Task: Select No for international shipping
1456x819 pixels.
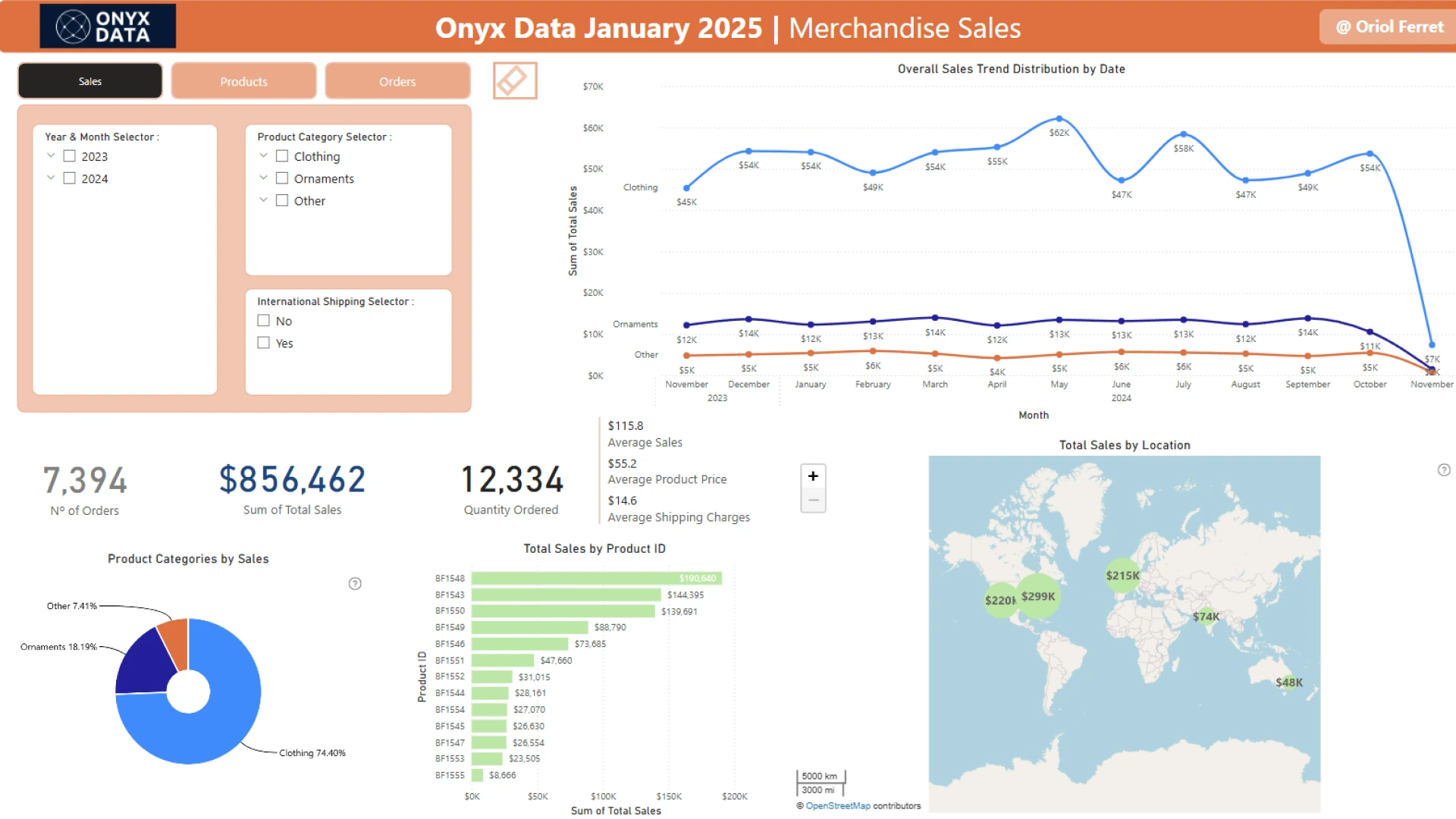Action: (x=264, y=321)
